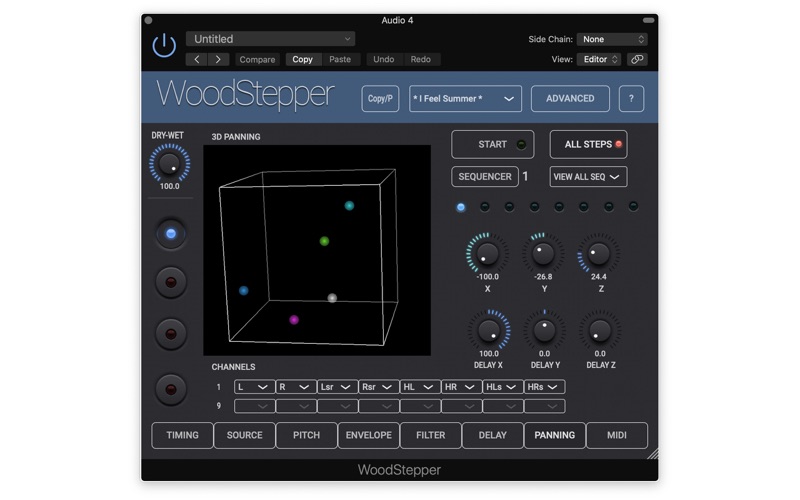The width and height of the screenshot is (800, 500).
Task: Switch to the PITCH tab
Action: coord(307,435)
